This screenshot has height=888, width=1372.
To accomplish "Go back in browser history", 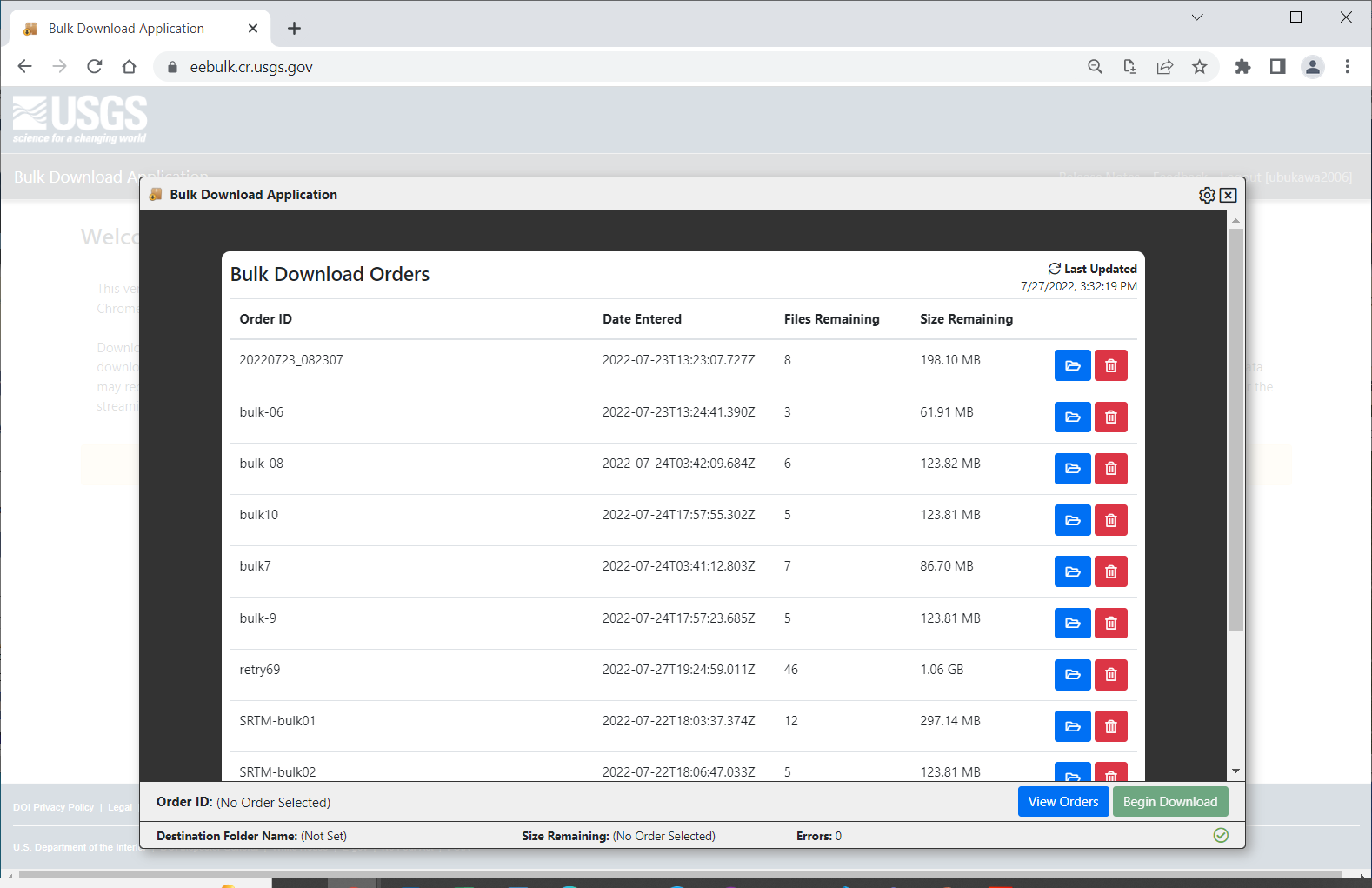I will tap(24, 67).
